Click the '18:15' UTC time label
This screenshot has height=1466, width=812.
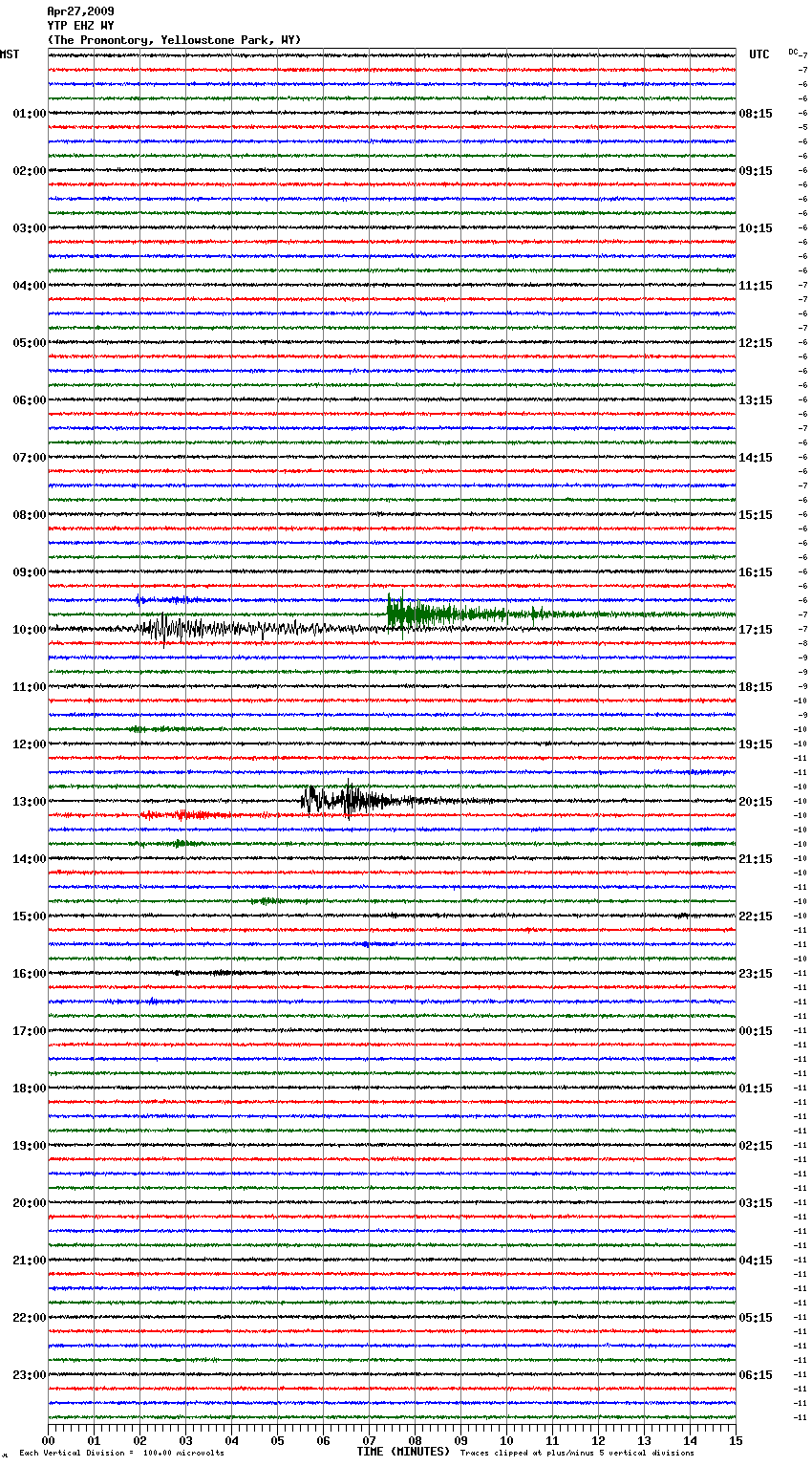pos(756,687)
